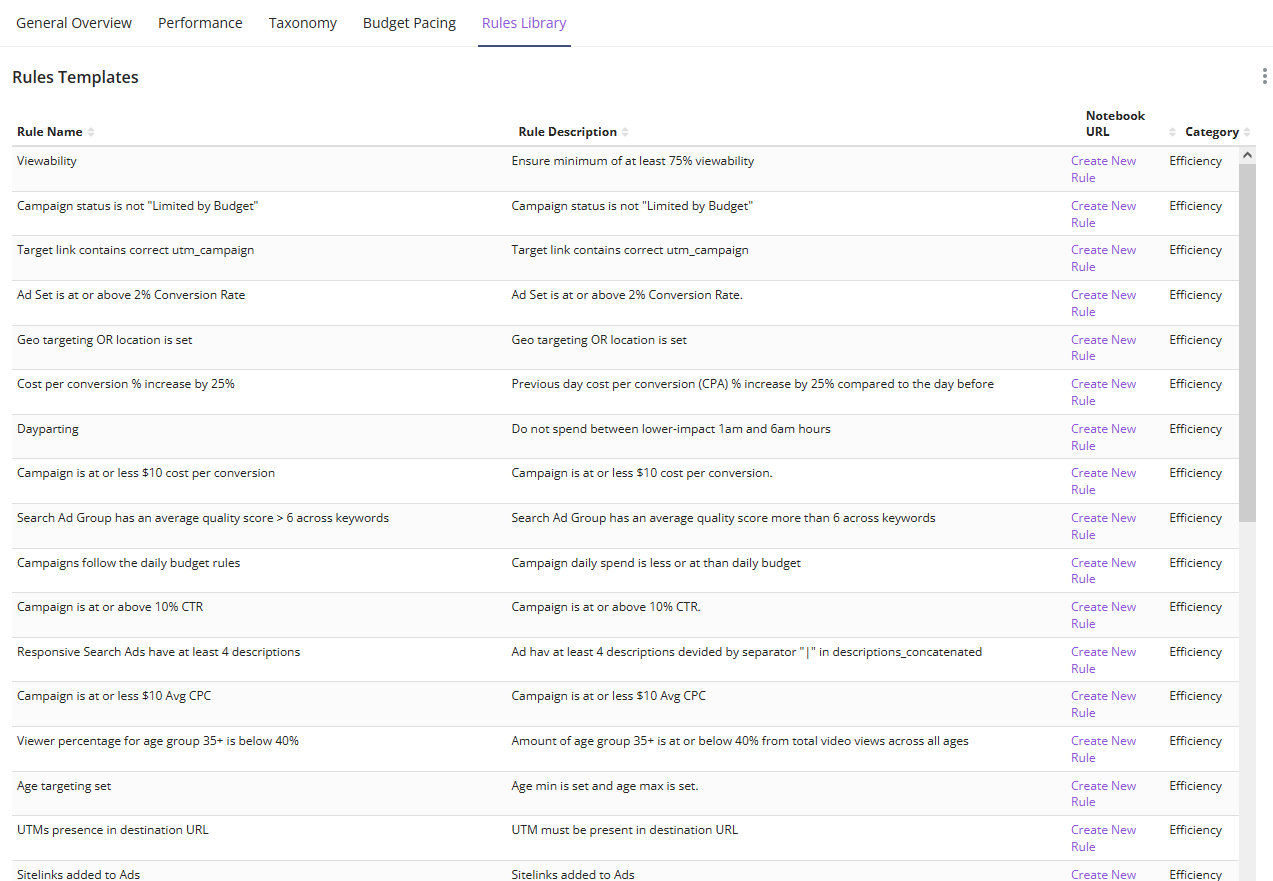This screenshot has height=881, width=1273.
Task: Go to the Taxonomy tab
Action: coord(302,23)
